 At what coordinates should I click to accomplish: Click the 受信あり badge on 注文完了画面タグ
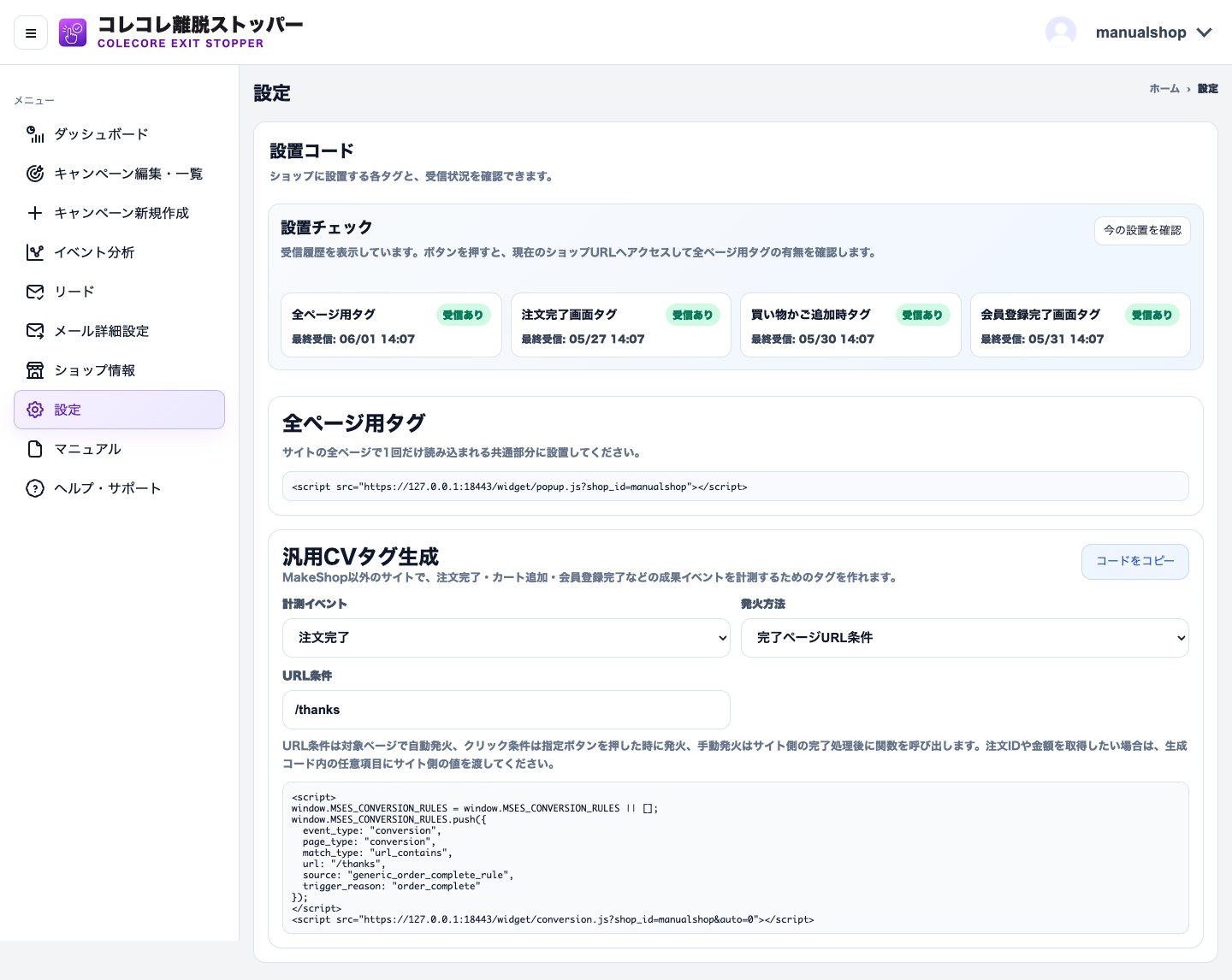pos(693,315)
